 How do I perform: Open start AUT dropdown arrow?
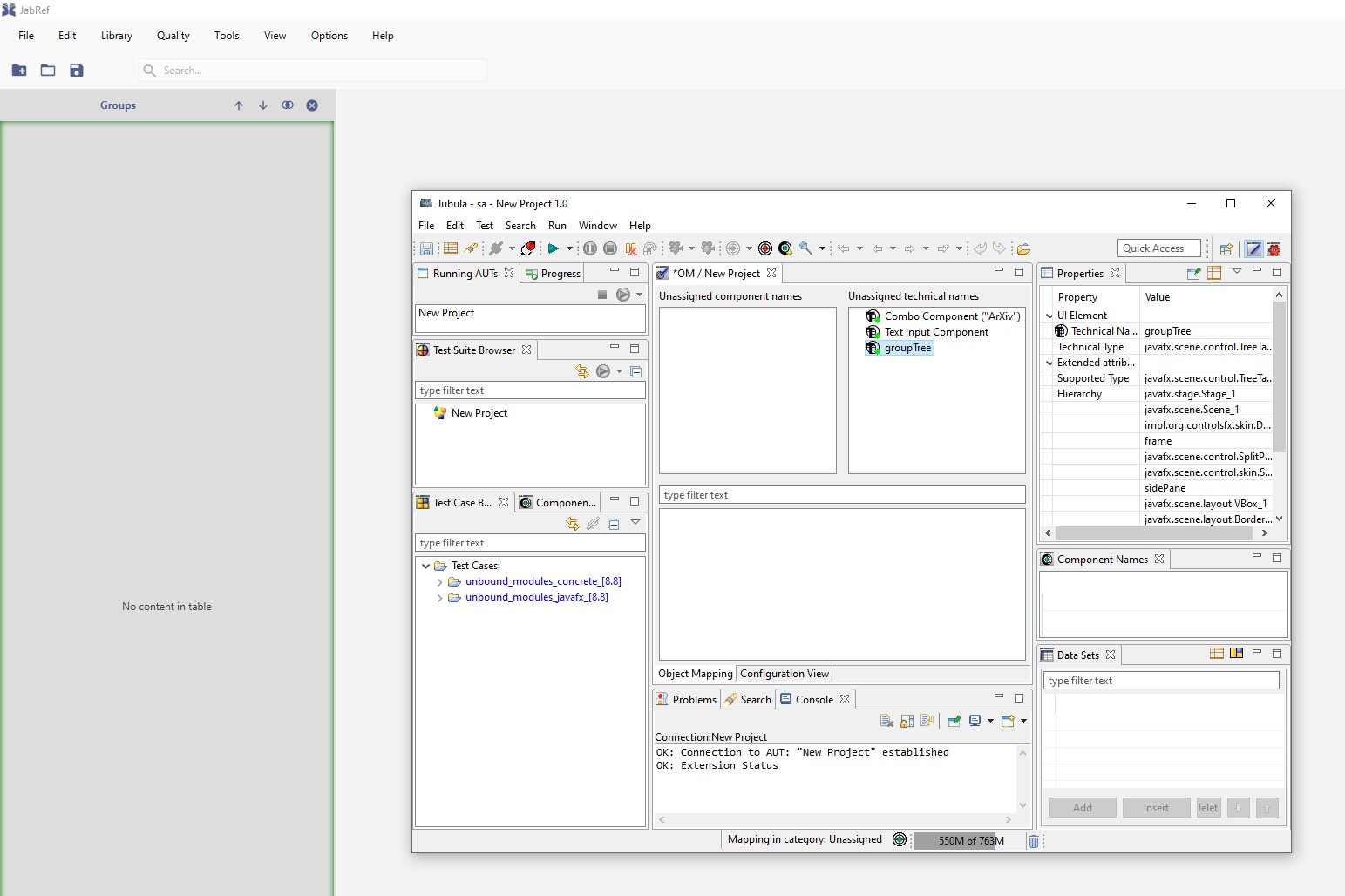click(569, 248)
